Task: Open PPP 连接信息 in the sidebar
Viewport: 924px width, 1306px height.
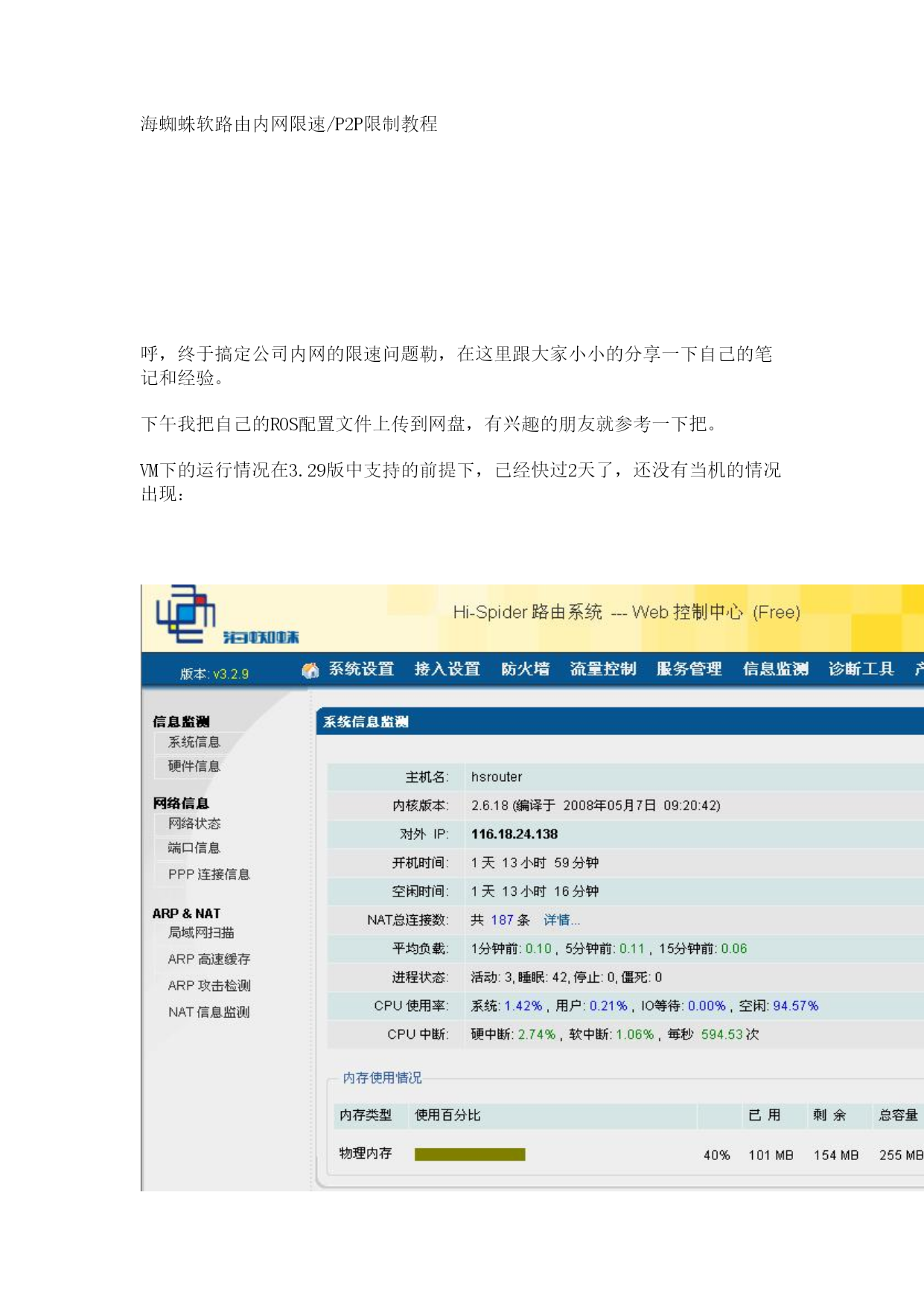Action: pyautogui.click(x=209, y=874)
